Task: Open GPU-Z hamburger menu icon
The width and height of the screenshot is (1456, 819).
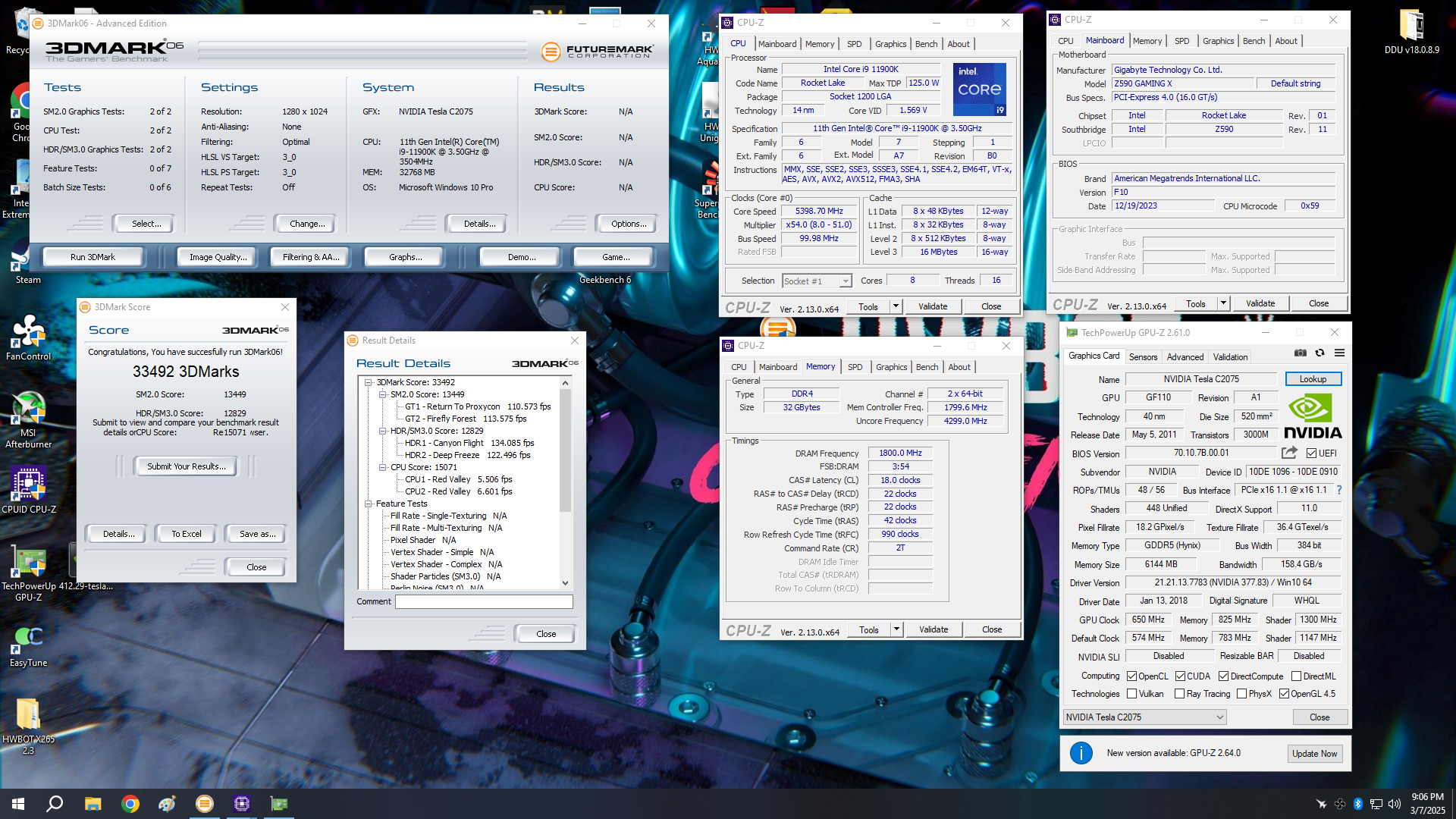Action: click(1339, 353)
